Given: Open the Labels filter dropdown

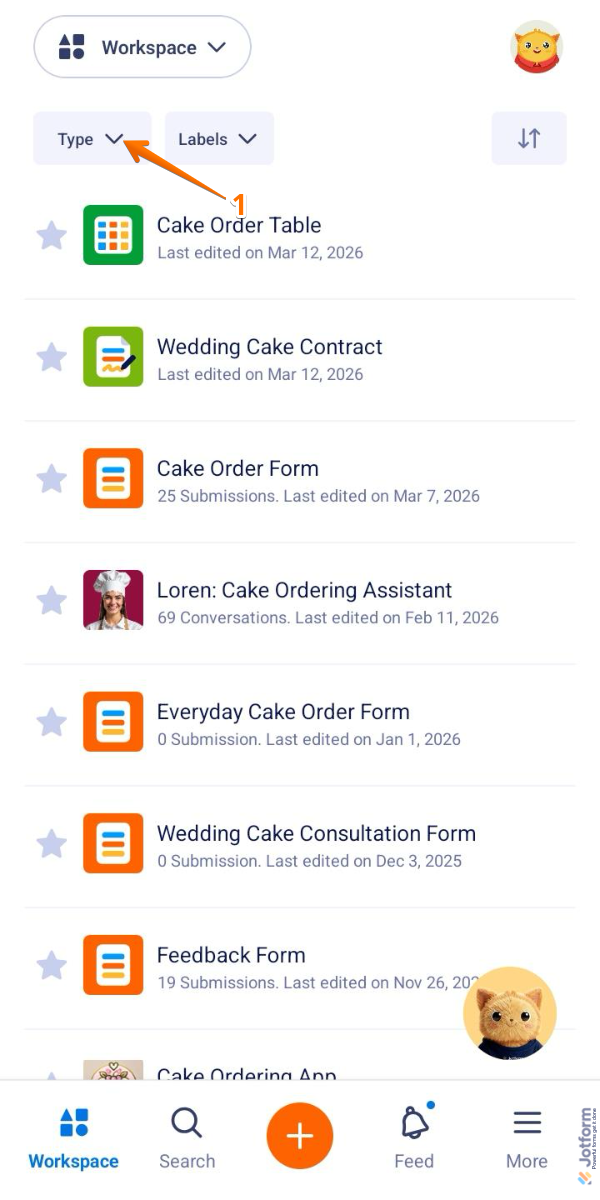Looking at the screenshot, I should pyautogui.click(x=218, y=138).
